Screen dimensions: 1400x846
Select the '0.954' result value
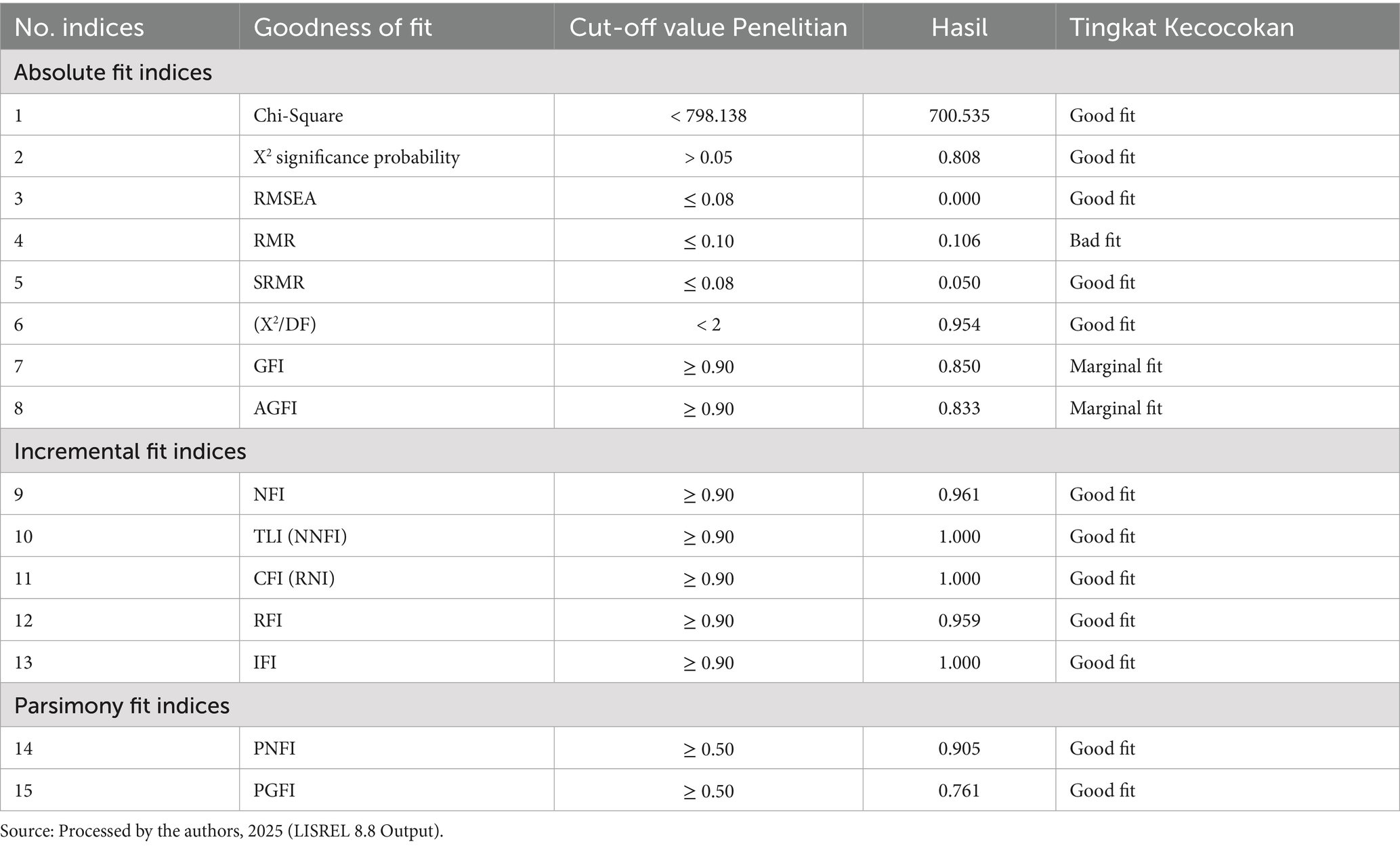(959, 324)
